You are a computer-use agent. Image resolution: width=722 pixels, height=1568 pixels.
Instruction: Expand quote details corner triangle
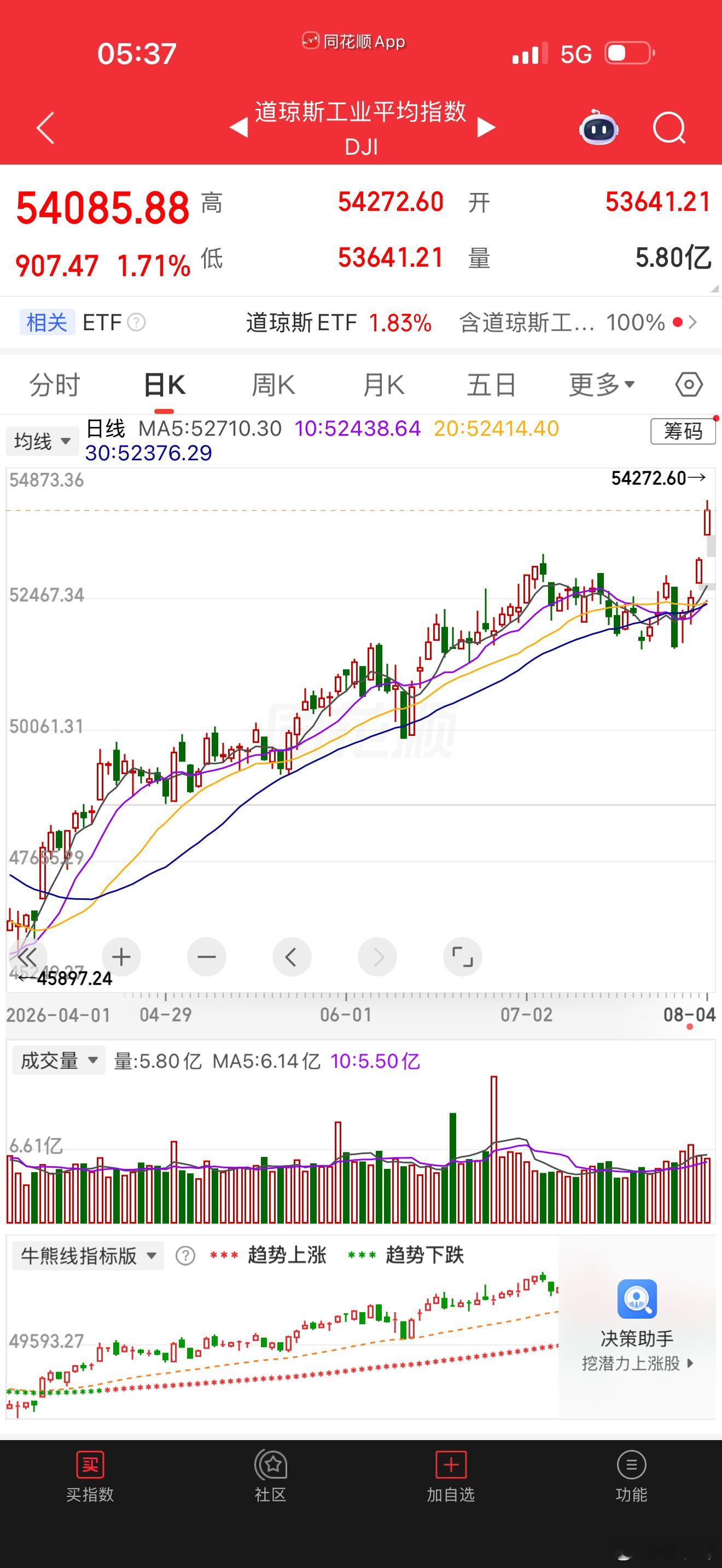[715, 289]
